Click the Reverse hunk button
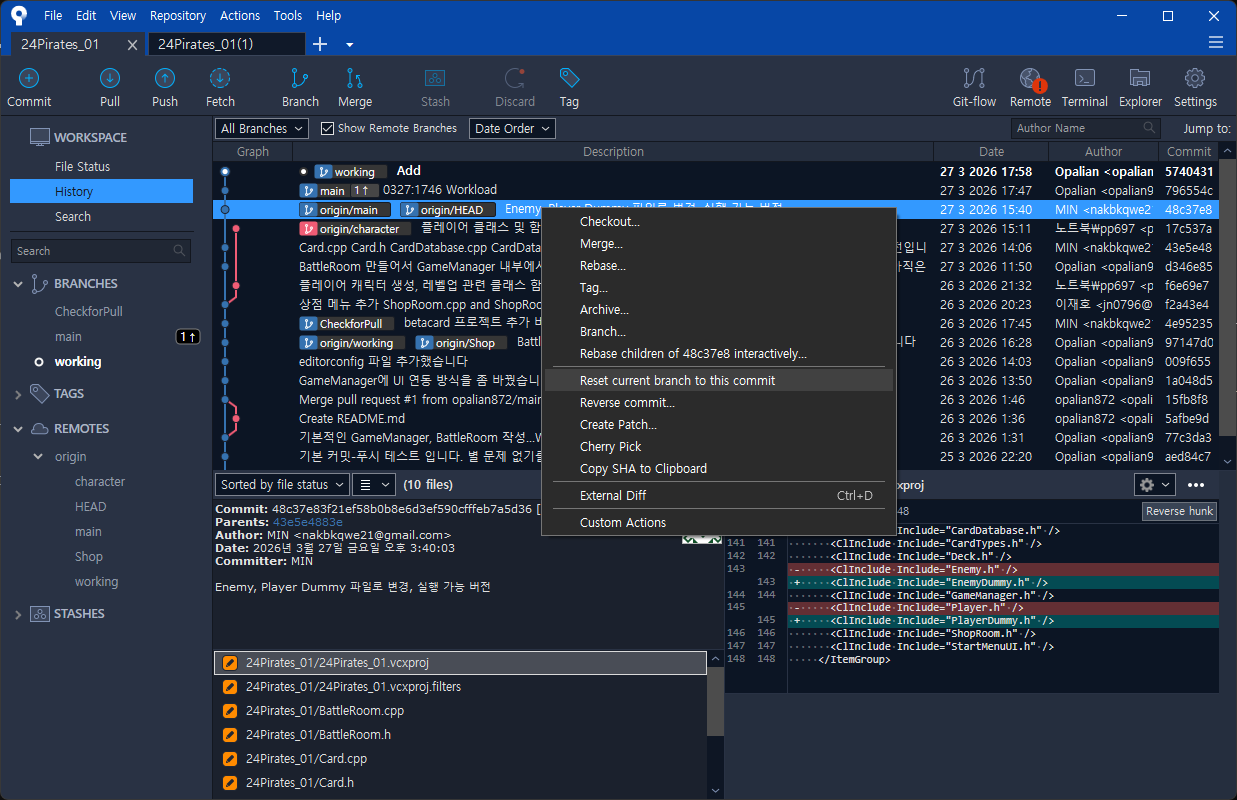Viewport: 1237px width, 800px height. click(x=1179, y=511)
